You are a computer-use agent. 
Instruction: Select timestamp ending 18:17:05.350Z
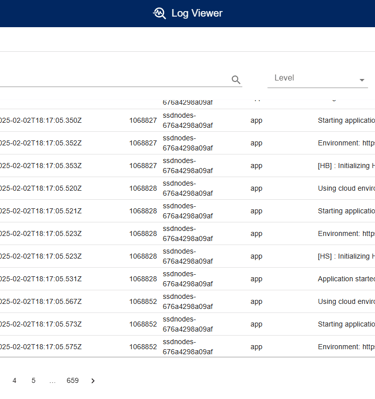(x=41, y=120)
